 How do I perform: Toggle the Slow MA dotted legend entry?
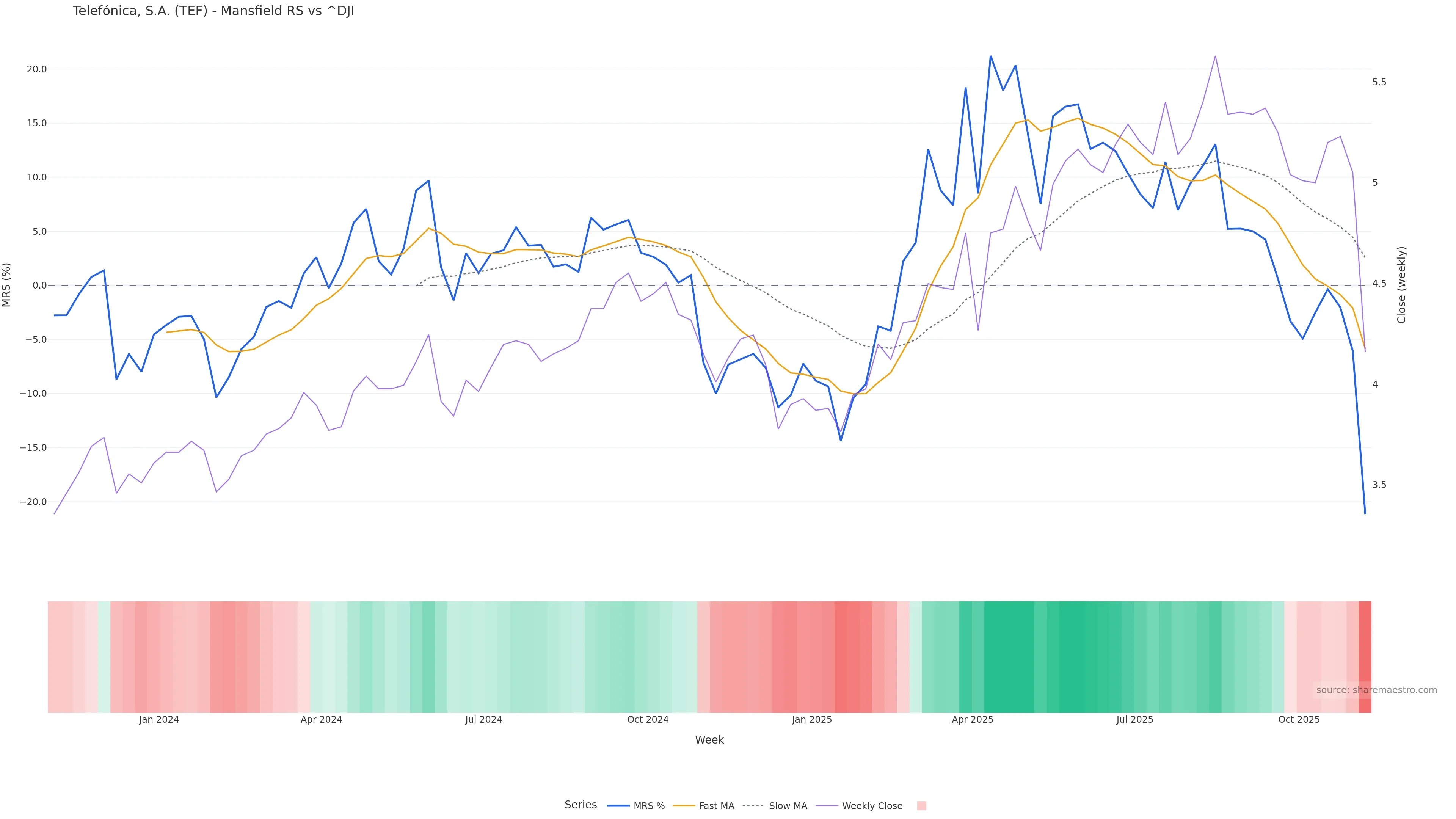click(x=775, y=806)
